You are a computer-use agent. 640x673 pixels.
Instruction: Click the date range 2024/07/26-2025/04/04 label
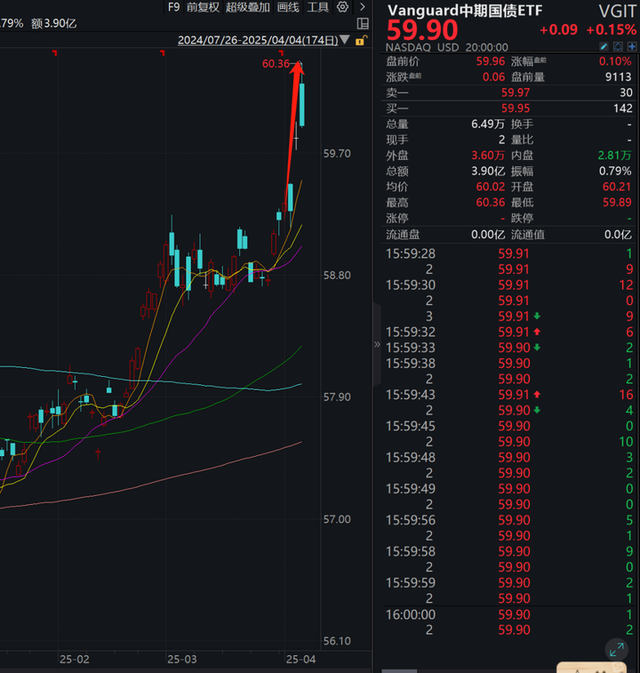tap(258, 40)
